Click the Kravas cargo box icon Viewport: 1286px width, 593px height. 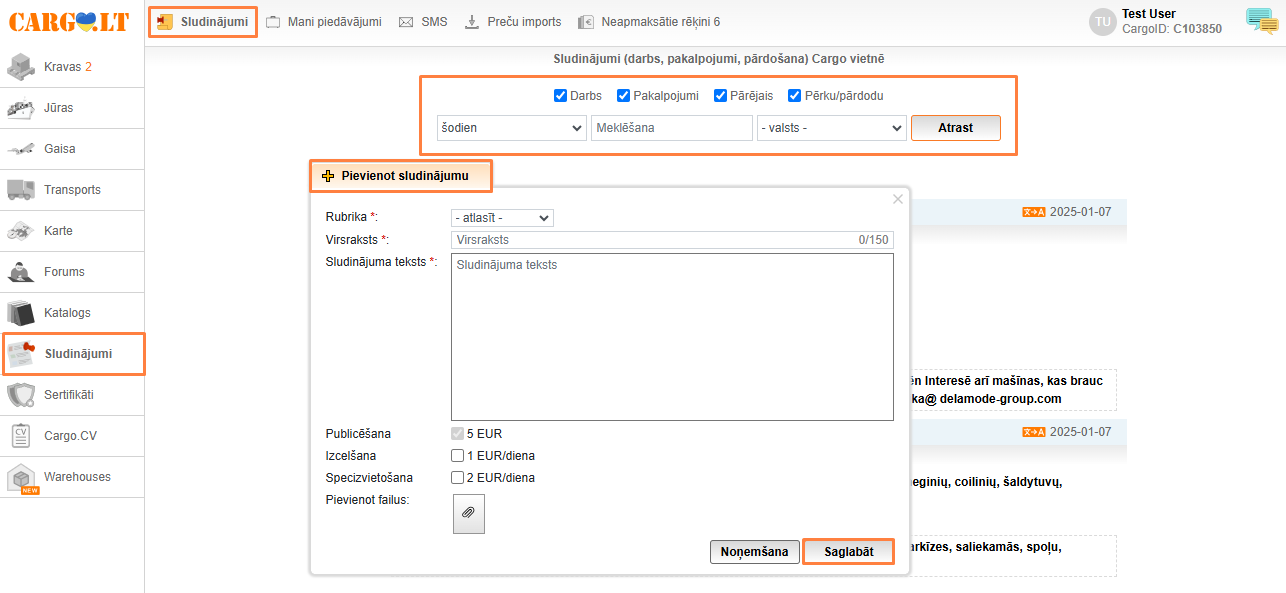pos(22,67)
